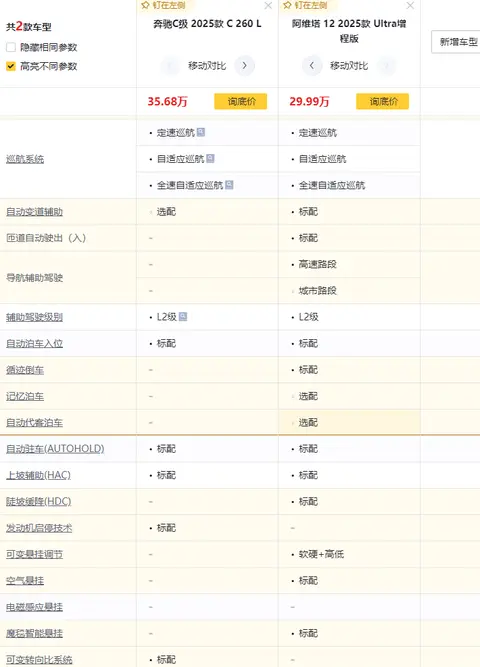Open 魔毯智能悬挂 parameter link
Viewport: 480px width, 667px height.
click(x=34, y=634)
